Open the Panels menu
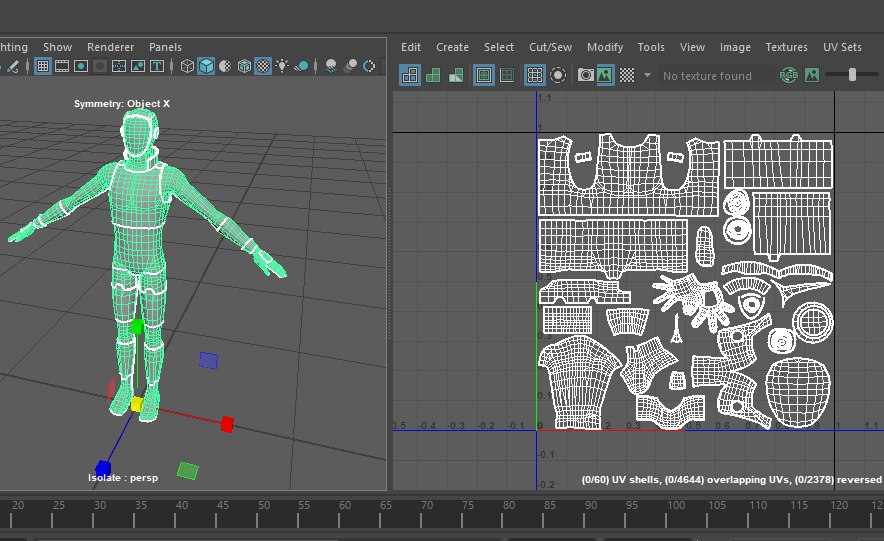The width and height of the screenshot is (884, 541). click(x=165, y=47)
